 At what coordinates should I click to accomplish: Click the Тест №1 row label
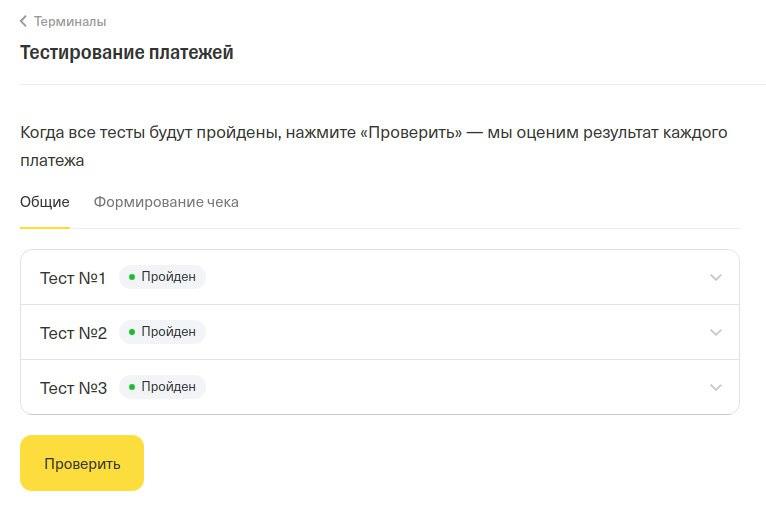pyautogui.click(x=73, y=278)
